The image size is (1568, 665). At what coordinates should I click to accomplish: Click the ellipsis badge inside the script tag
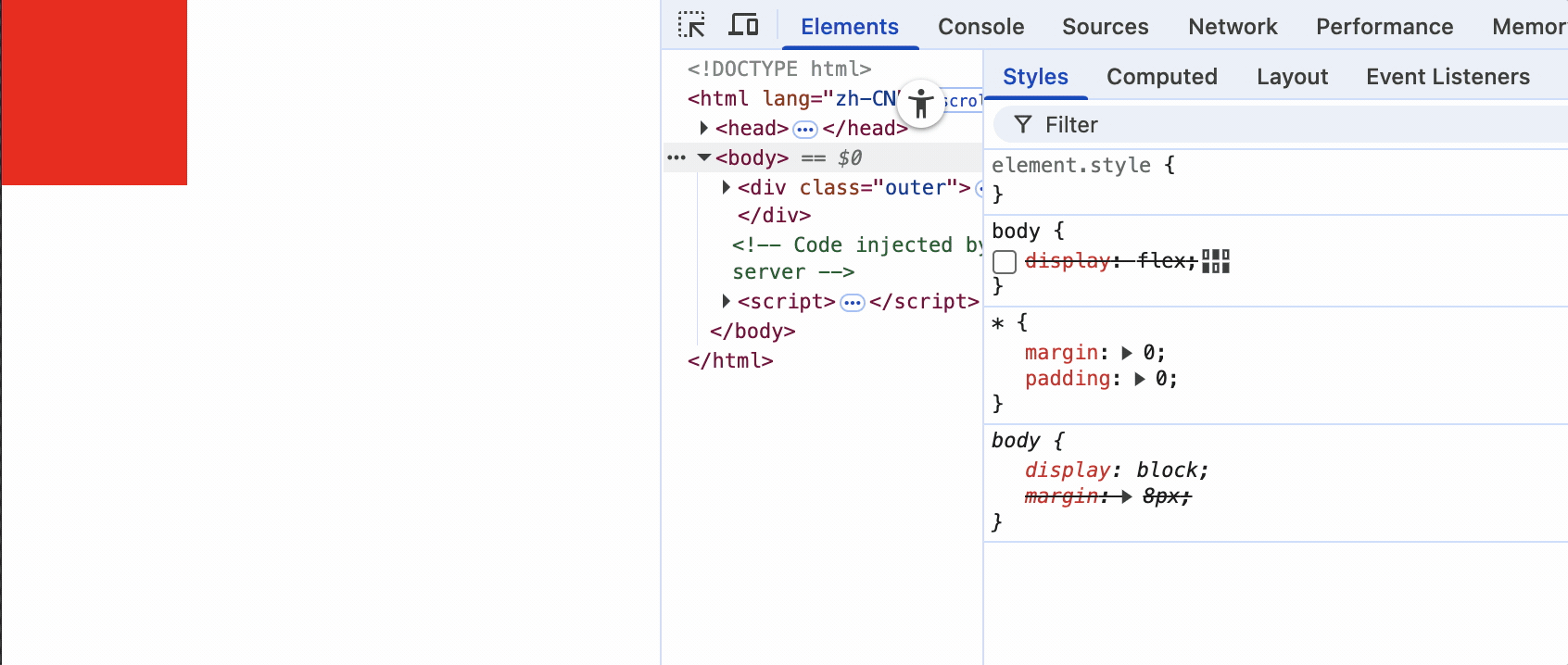(853, 303)
